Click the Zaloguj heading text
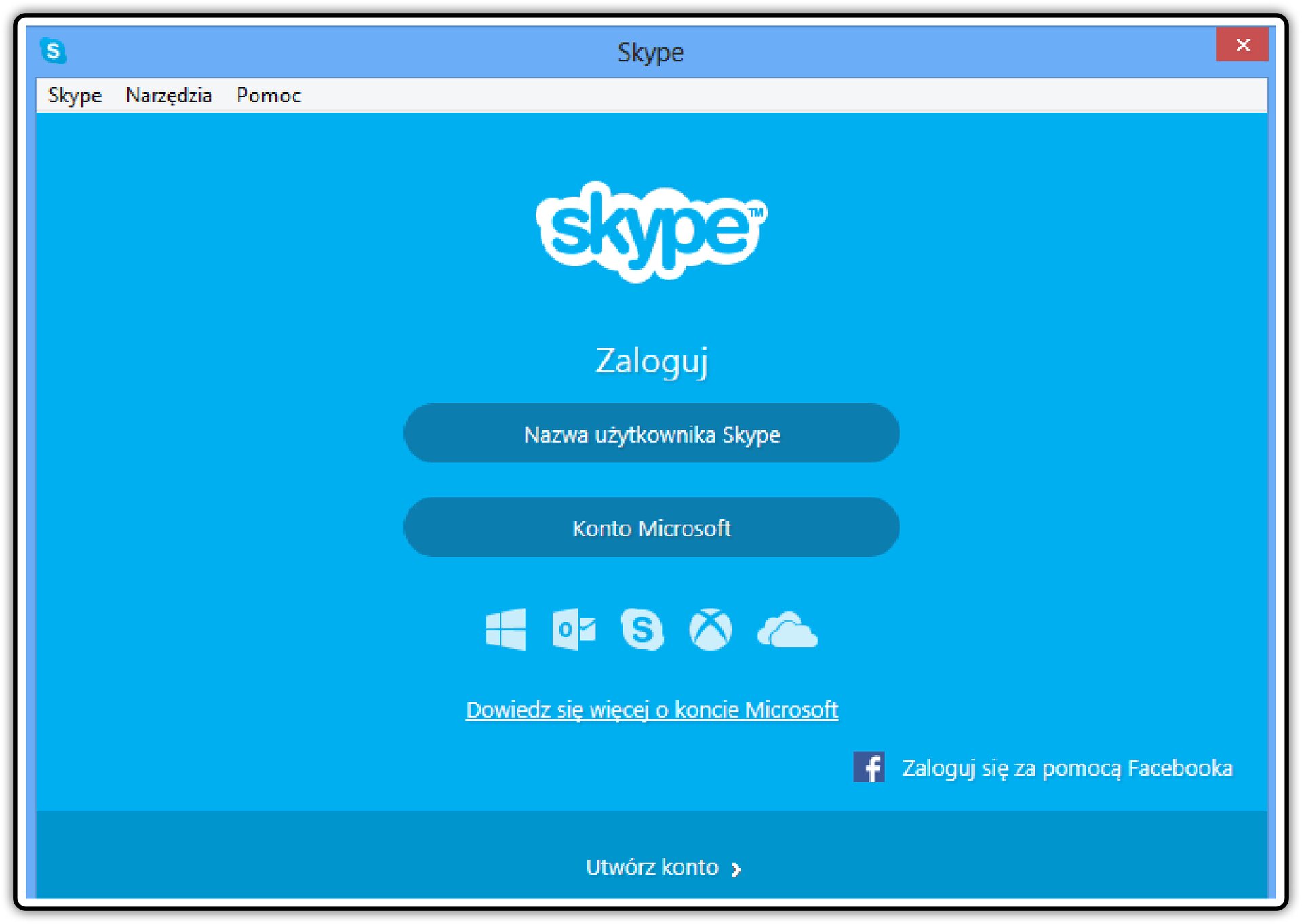 (652, 361)
